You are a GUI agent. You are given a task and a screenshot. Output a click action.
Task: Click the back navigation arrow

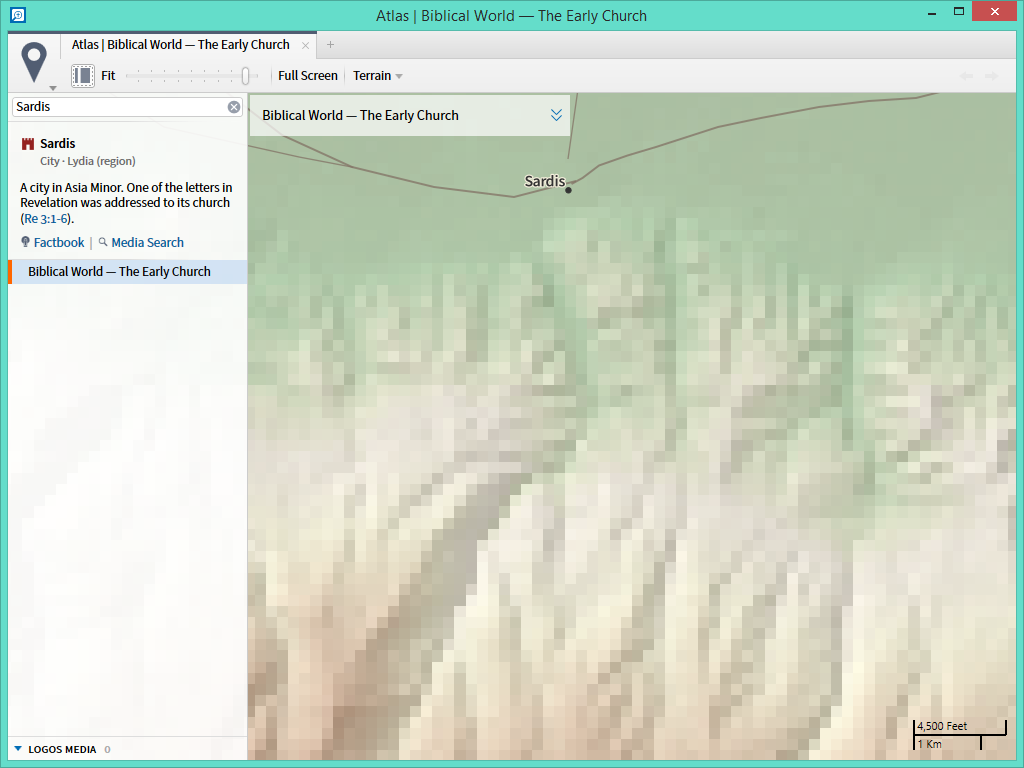[x=967, y=76]
